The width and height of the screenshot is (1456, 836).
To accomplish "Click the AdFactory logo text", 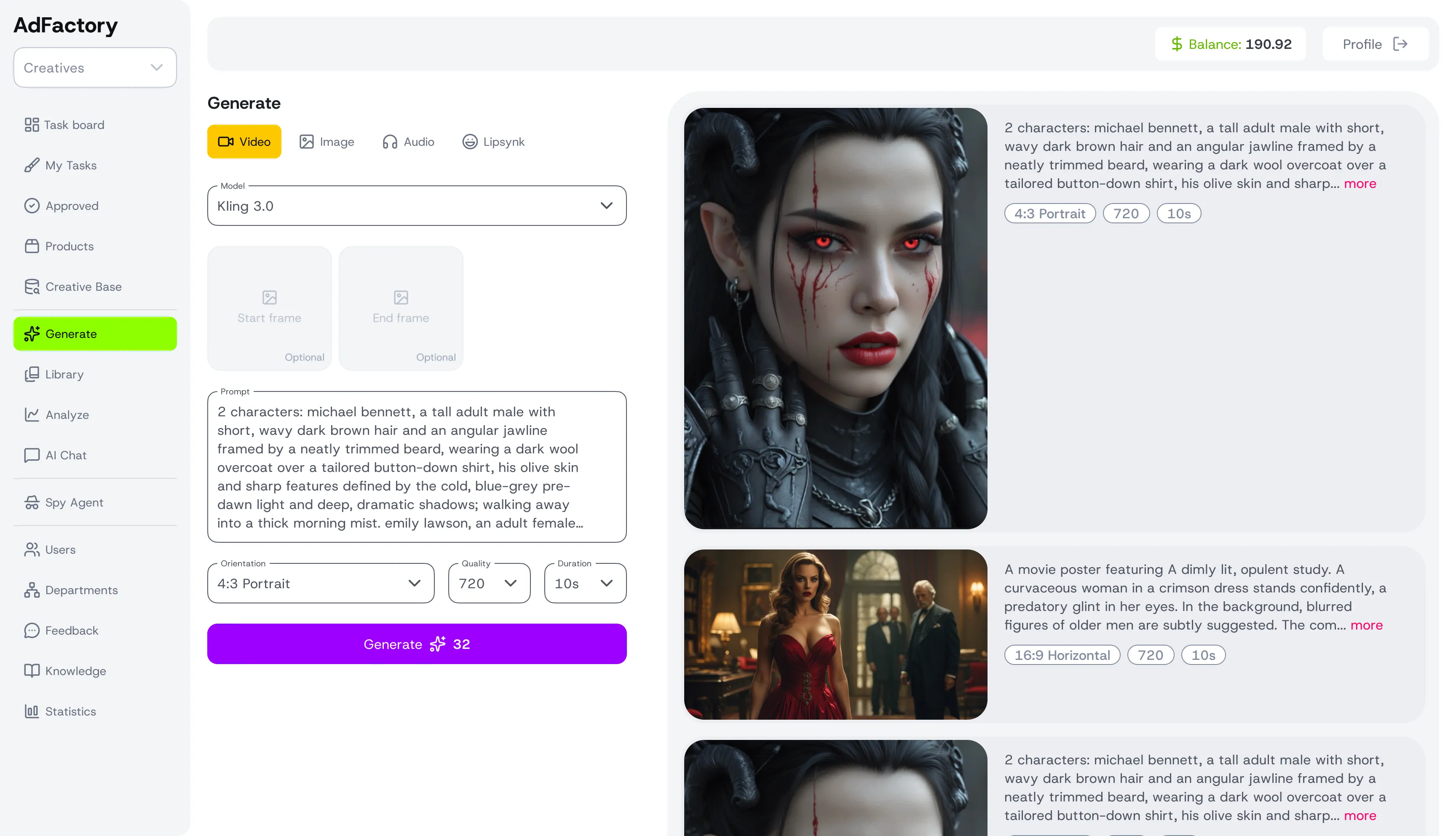I will pos(65,25).
